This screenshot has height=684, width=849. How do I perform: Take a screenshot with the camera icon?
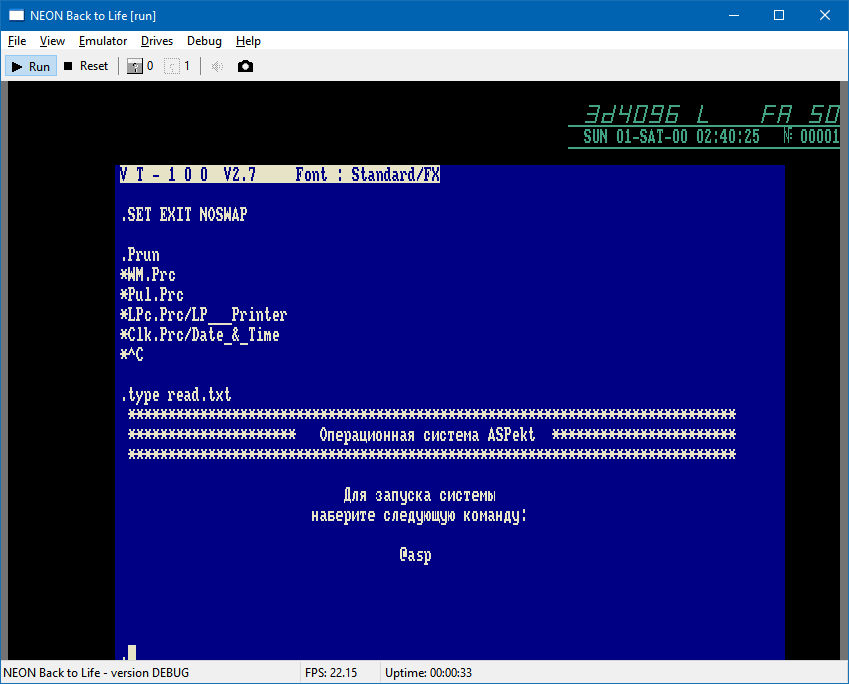click(x=245, y=66)
